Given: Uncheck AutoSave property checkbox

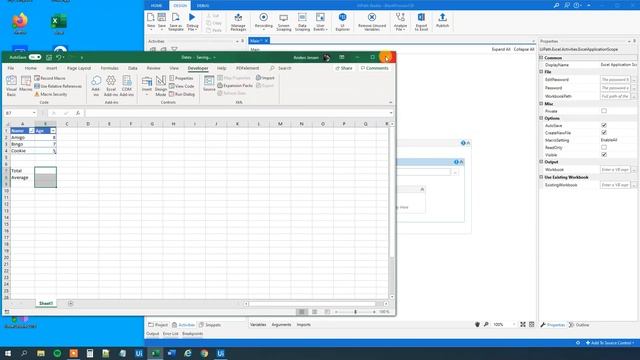Looking at the screenshot, I should (604, 125).
